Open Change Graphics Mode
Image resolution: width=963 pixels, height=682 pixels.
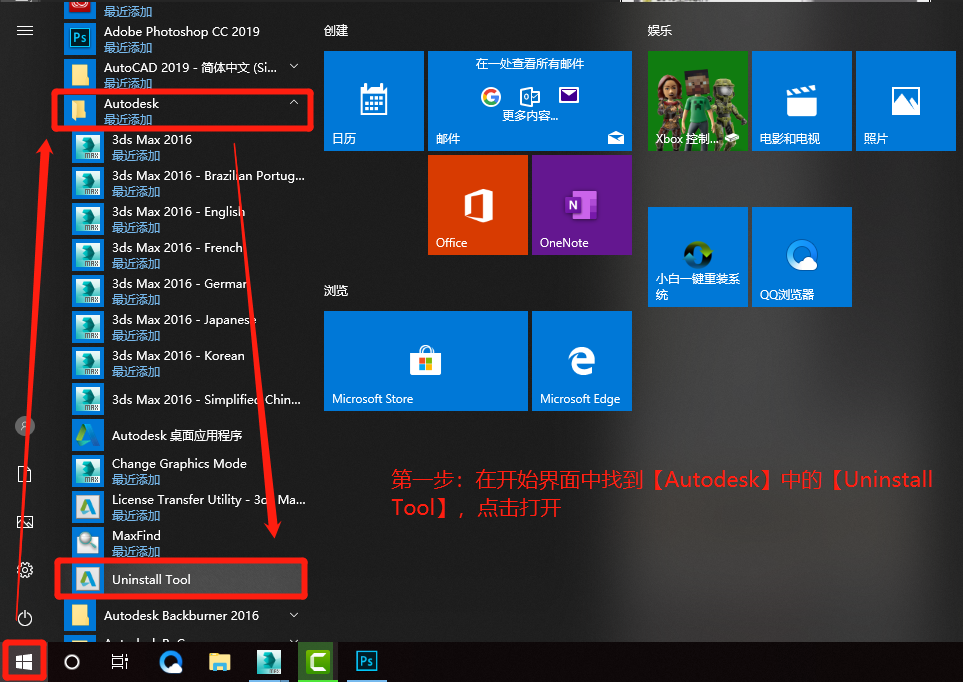(x=189, y=471)
